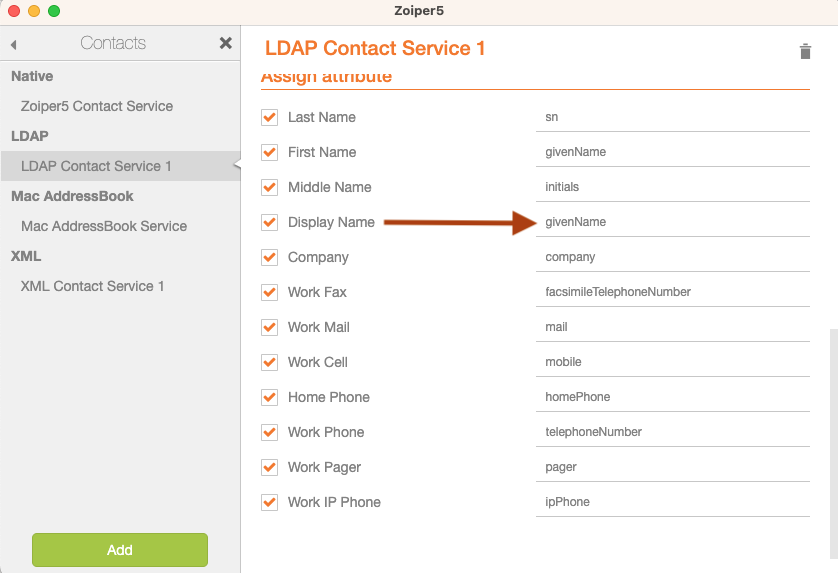Edit the Work Cell mobile field
Image resolution: width=838 pixels, height=573 pixels.
click(x=673, y=362)
